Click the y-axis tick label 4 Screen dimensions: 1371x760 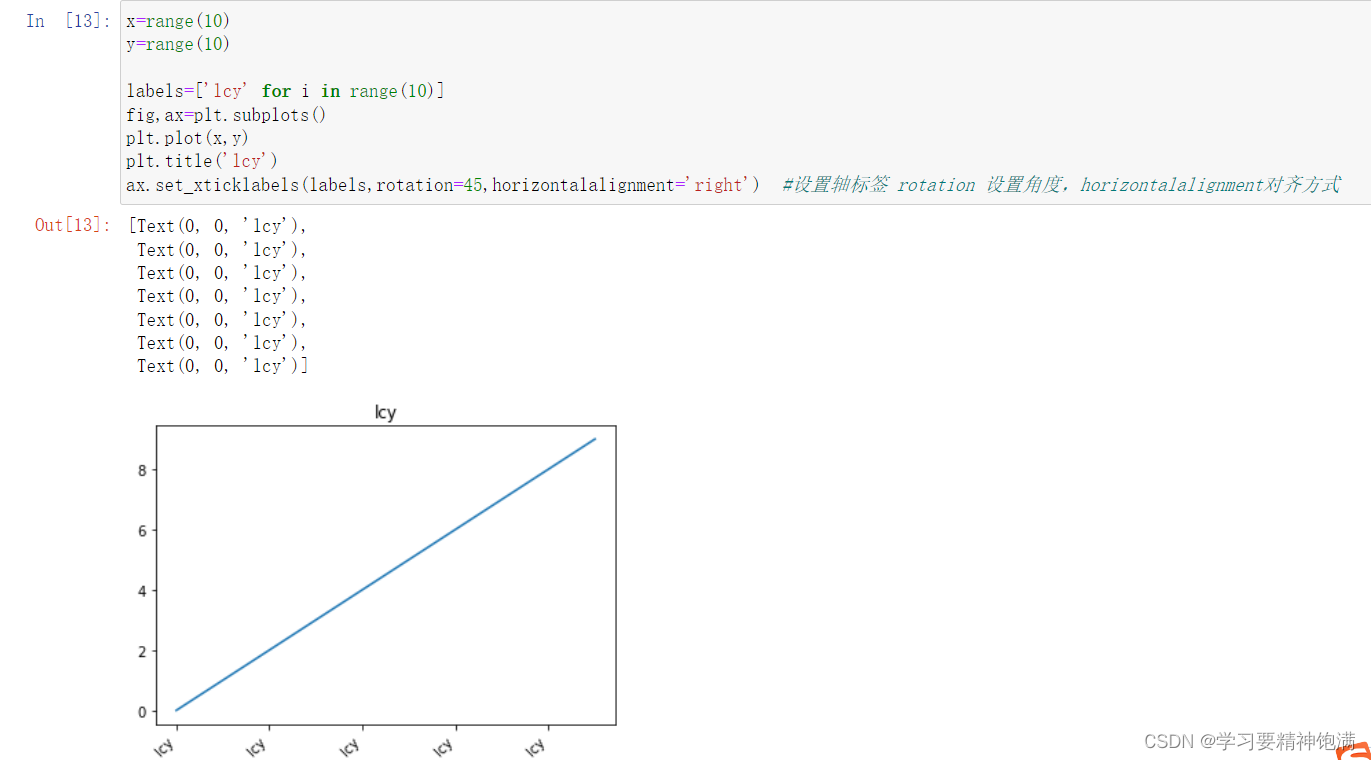coord(142,591)
